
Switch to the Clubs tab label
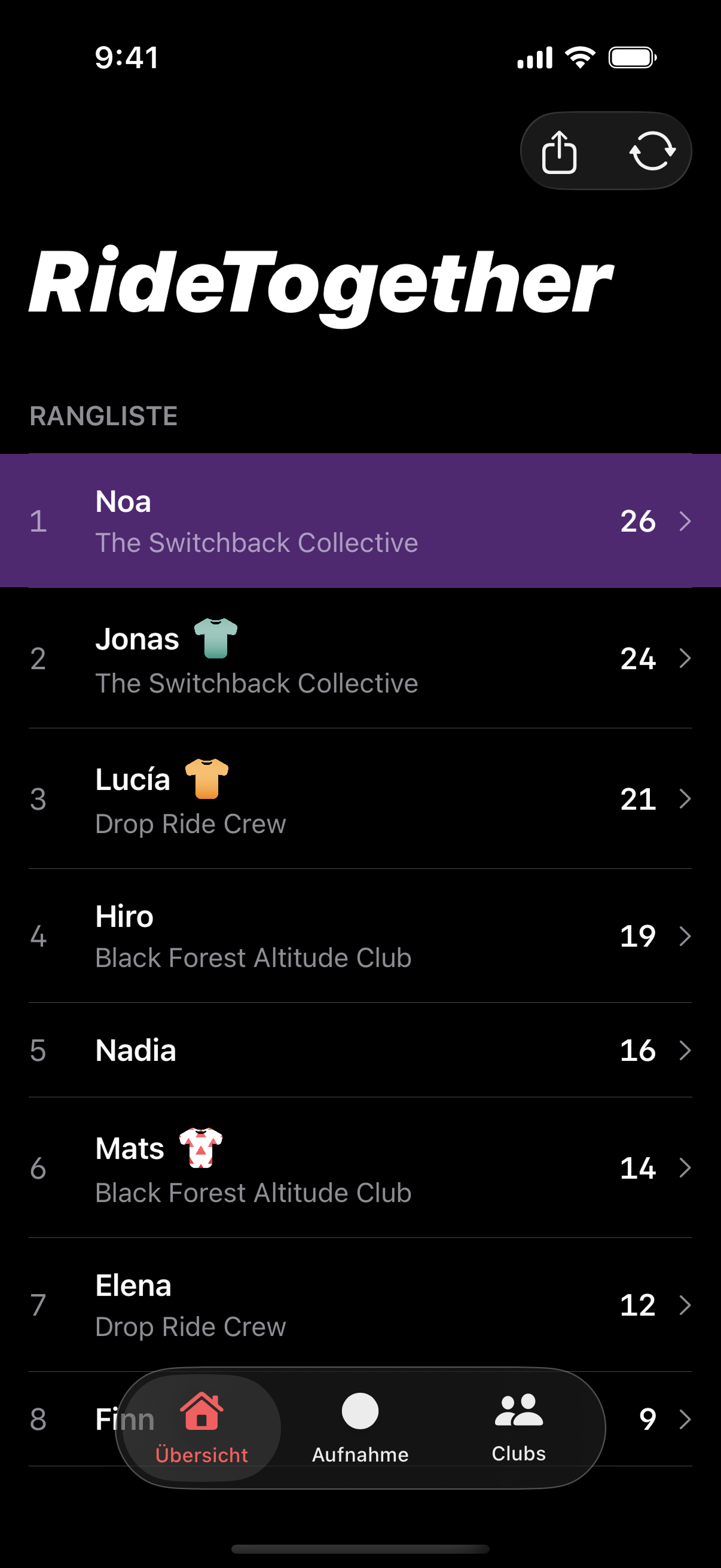(x=518, y=1454)
